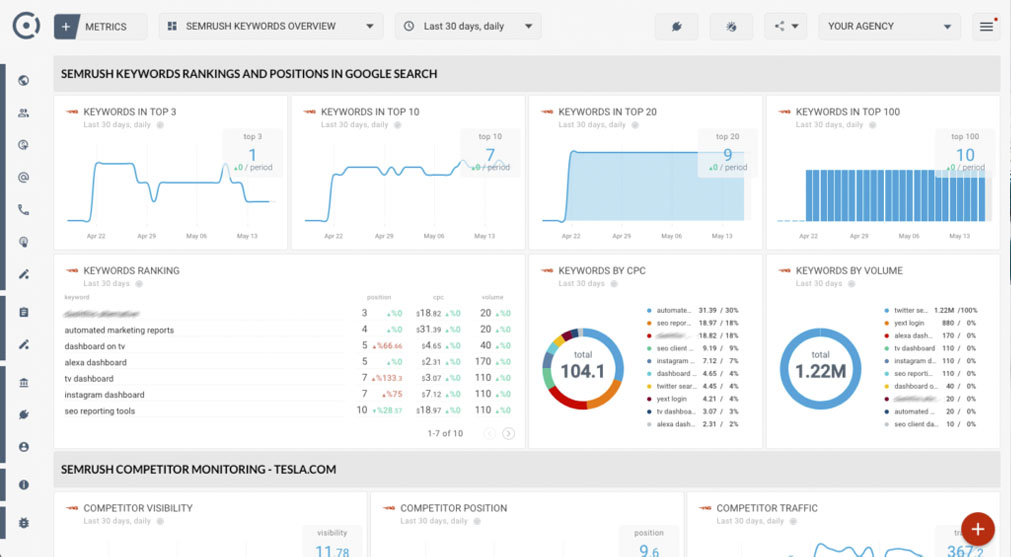1011x557 pixels.
Task: Select 'automated marketing reports' keyword row
Action: [x=289, y=329]
